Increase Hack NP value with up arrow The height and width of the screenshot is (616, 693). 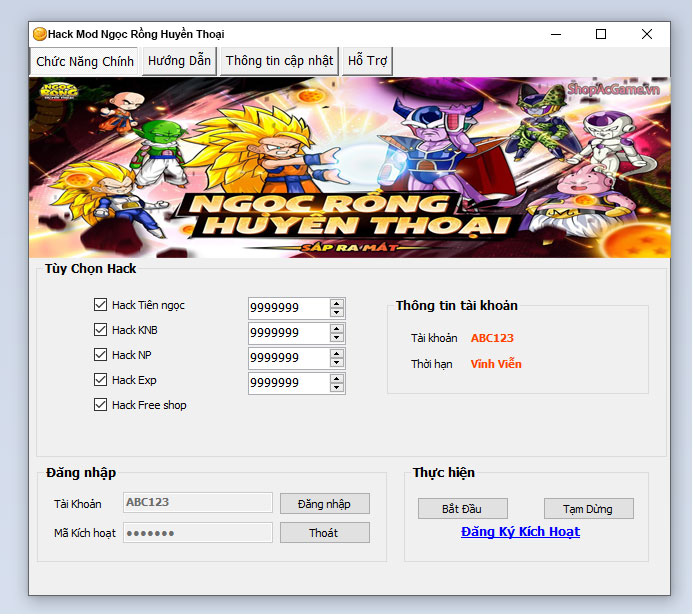click(x=337, y=354)
